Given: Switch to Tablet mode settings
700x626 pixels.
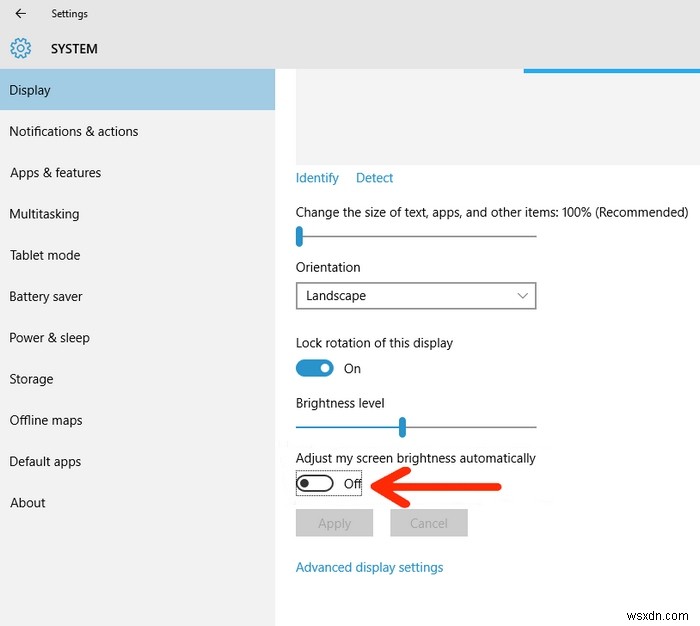Looking at the screenshot, I should 138,255.
